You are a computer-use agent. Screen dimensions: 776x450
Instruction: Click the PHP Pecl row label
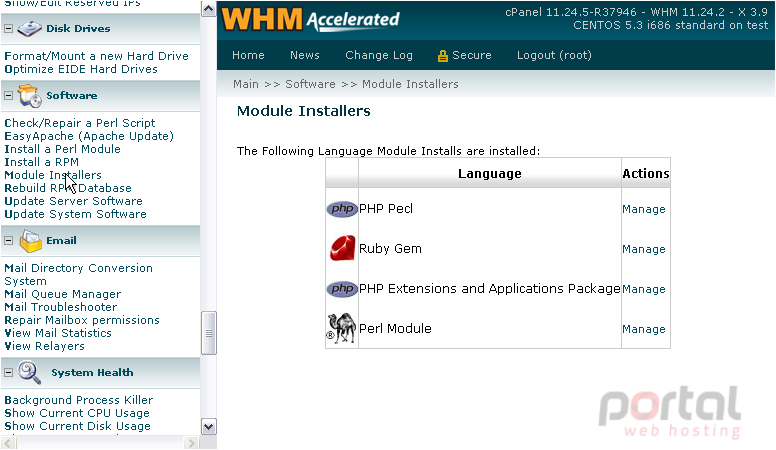coord(386,209)
